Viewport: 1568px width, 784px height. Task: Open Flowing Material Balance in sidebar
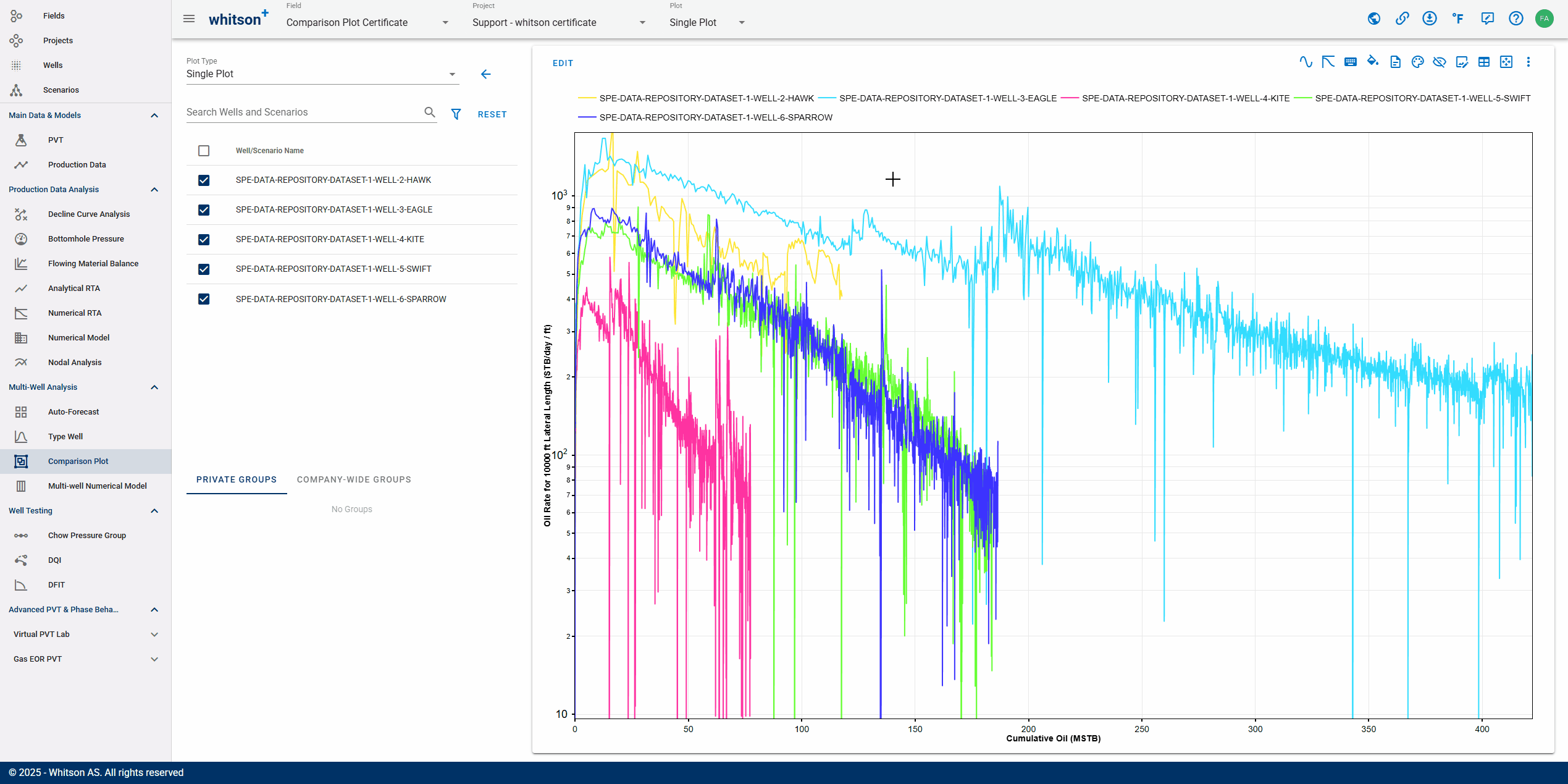click(x=93, y=264)
